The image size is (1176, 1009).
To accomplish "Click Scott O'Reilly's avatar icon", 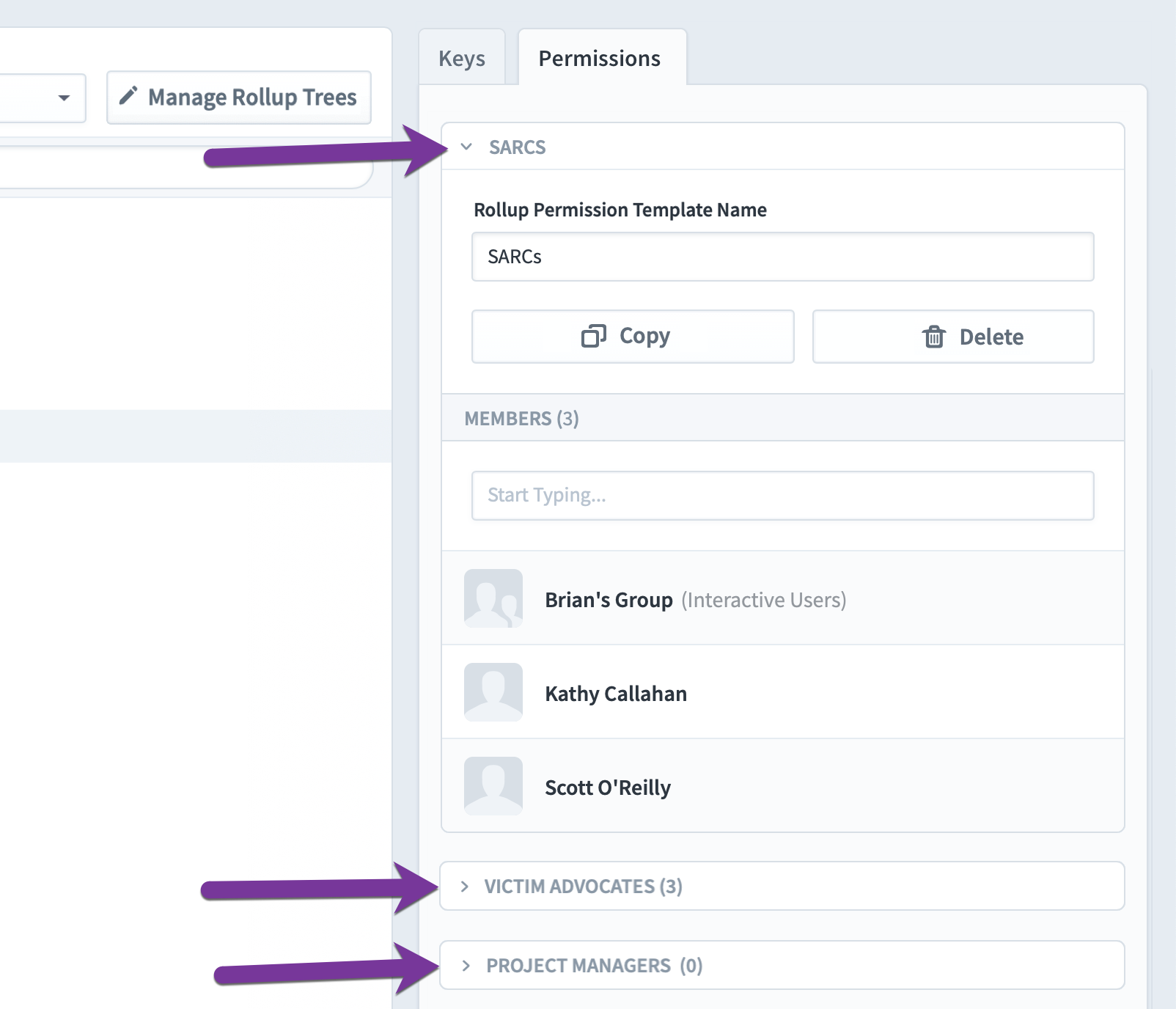I will 493,786.
